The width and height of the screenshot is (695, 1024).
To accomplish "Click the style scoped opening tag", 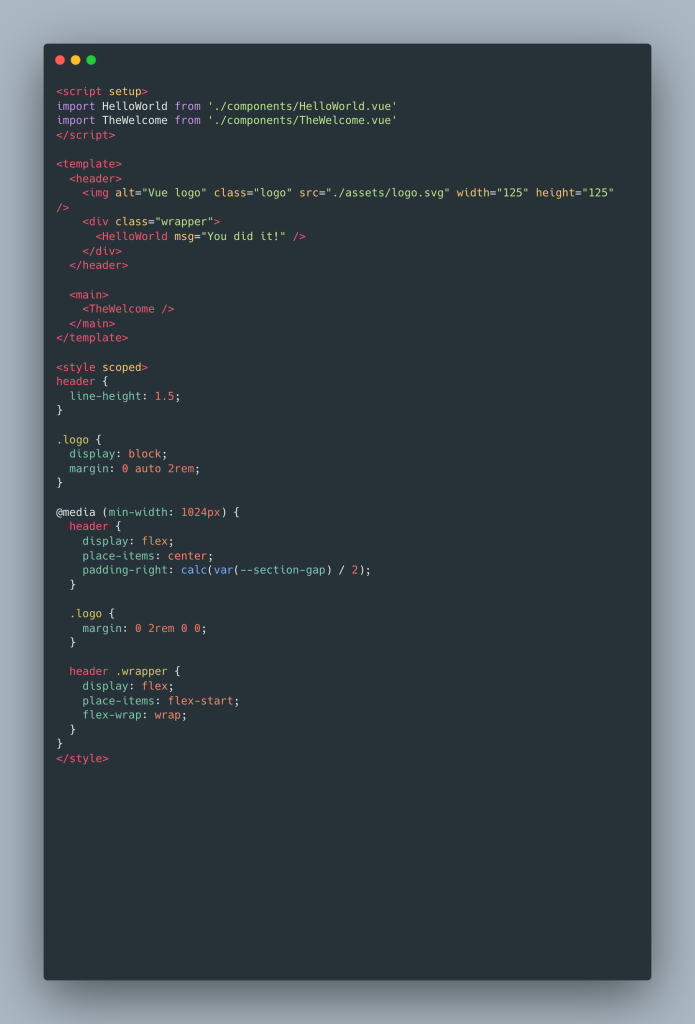I will pos(102,367).
